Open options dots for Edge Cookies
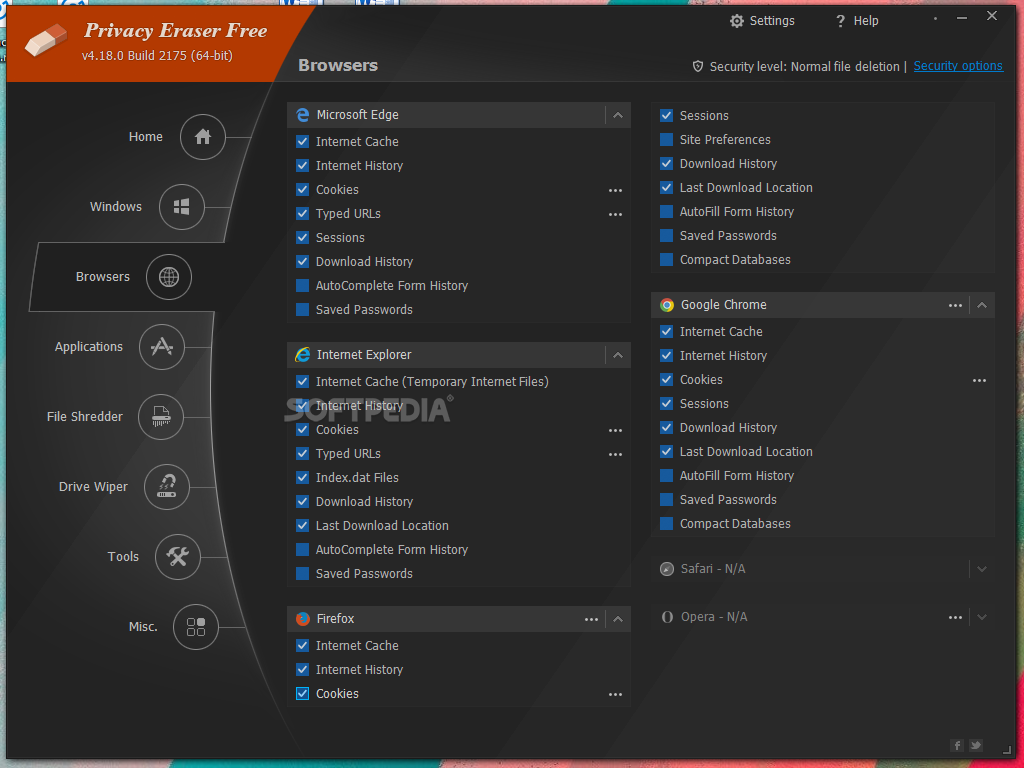1024x768 pixels. 615,190
